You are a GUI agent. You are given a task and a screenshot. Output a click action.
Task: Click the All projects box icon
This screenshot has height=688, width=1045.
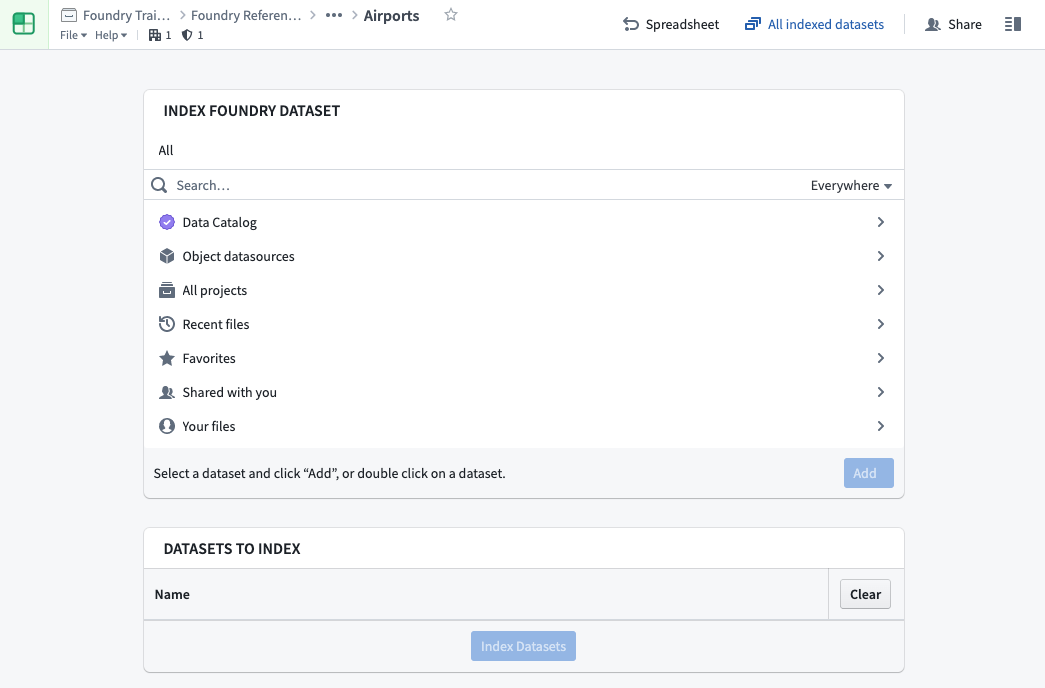point(167,290)
